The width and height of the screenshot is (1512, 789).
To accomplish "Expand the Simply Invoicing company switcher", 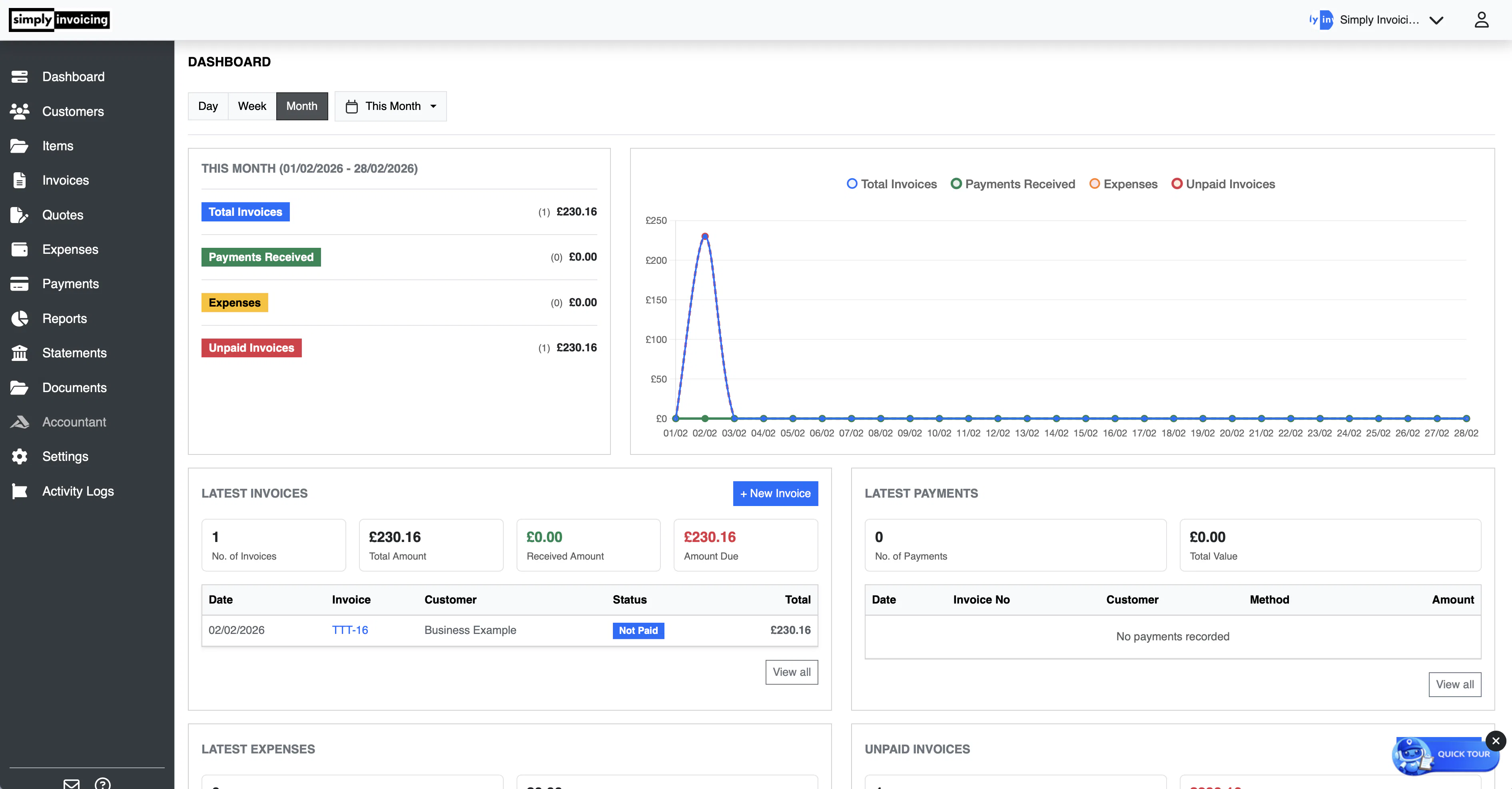I will pyautogui.click(x=1376, y=20).
